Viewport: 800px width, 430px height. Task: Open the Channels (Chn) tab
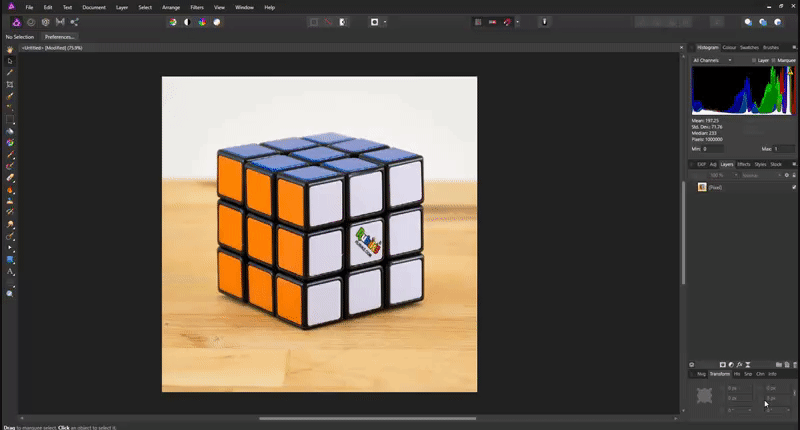click(760, 374)
